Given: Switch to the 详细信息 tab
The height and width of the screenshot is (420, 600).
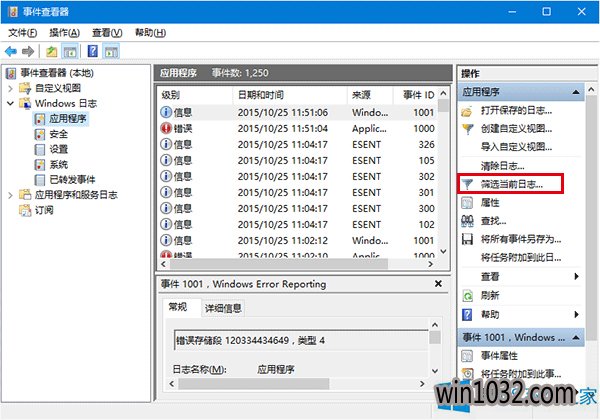Looking at the screenshot, I should tap(223, 308).
